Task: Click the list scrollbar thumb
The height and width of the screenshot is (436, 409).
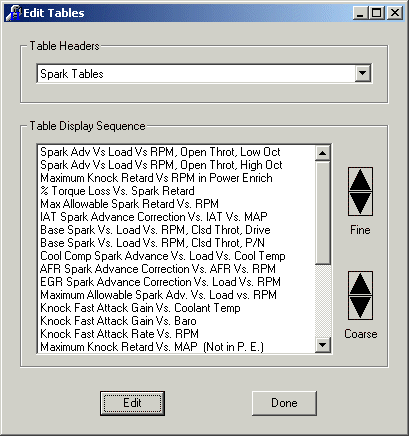Action: 322,213
